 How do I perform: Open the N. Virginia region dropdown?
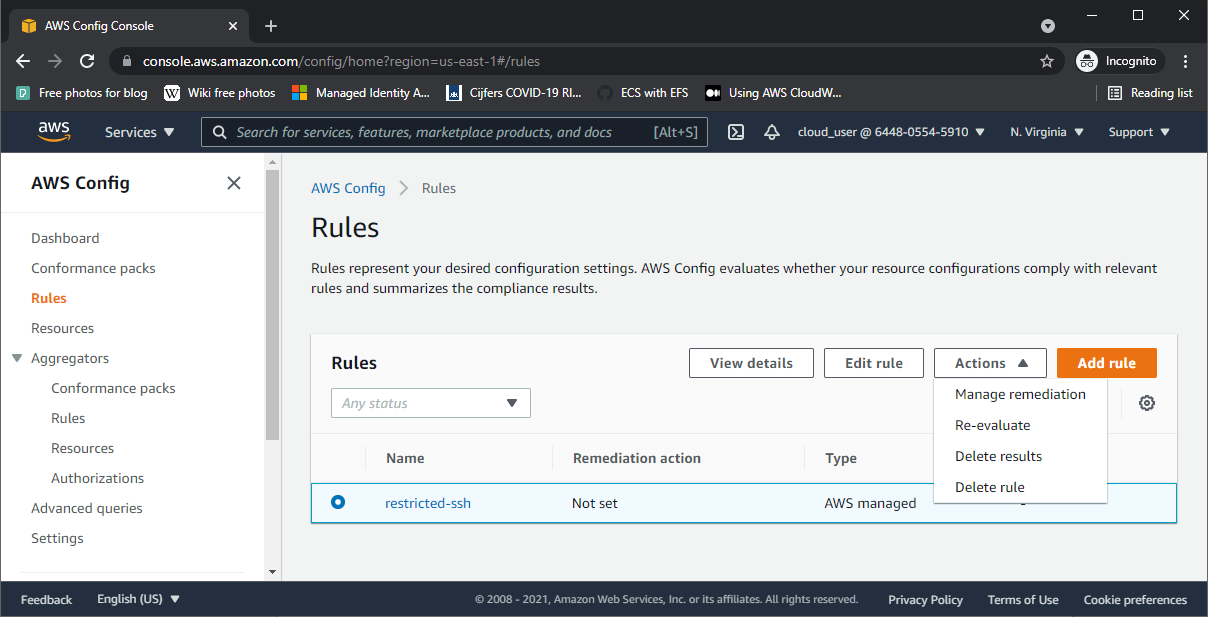click(x=1046, y=132)
